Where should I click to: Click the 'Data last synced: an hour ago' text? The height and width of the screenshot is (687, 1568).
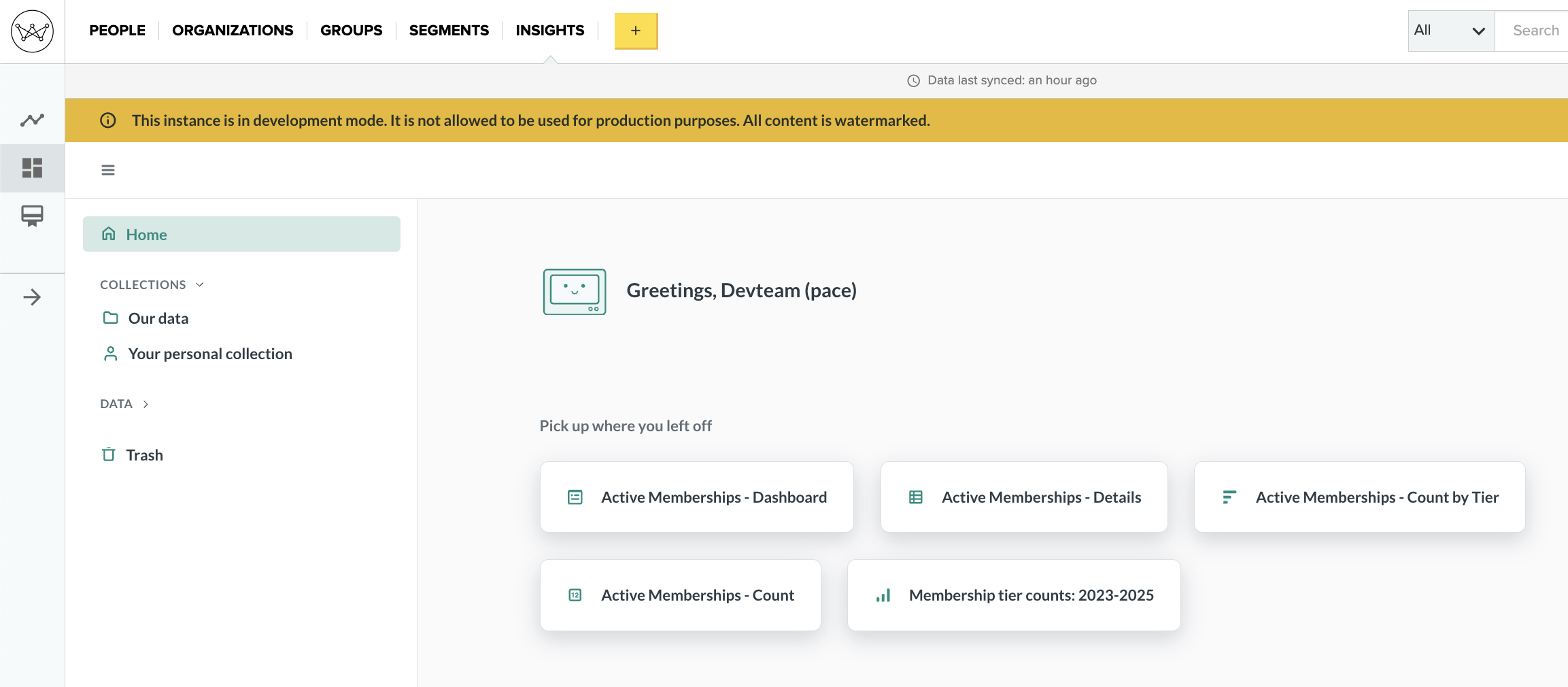pyautogui.click(x=1012, y=80)
